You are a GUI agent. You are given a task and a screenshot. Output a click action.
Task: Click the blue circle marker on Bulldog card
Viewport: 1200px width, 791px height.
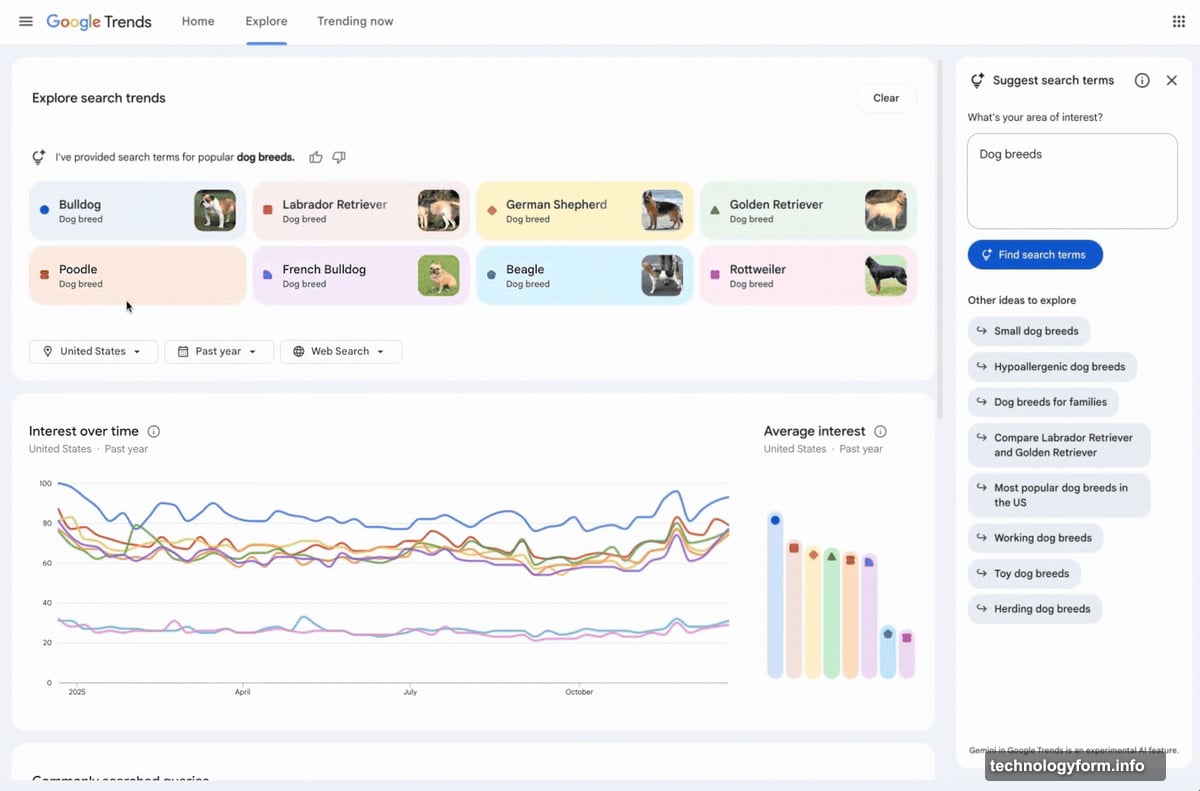(44, 210)
